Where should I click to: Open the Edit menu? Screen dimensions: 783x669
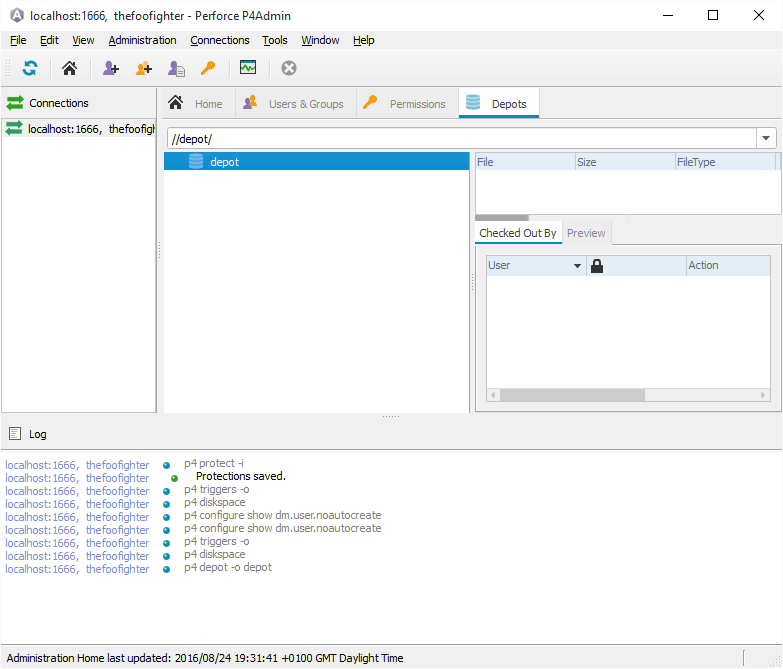pos(49,40)
